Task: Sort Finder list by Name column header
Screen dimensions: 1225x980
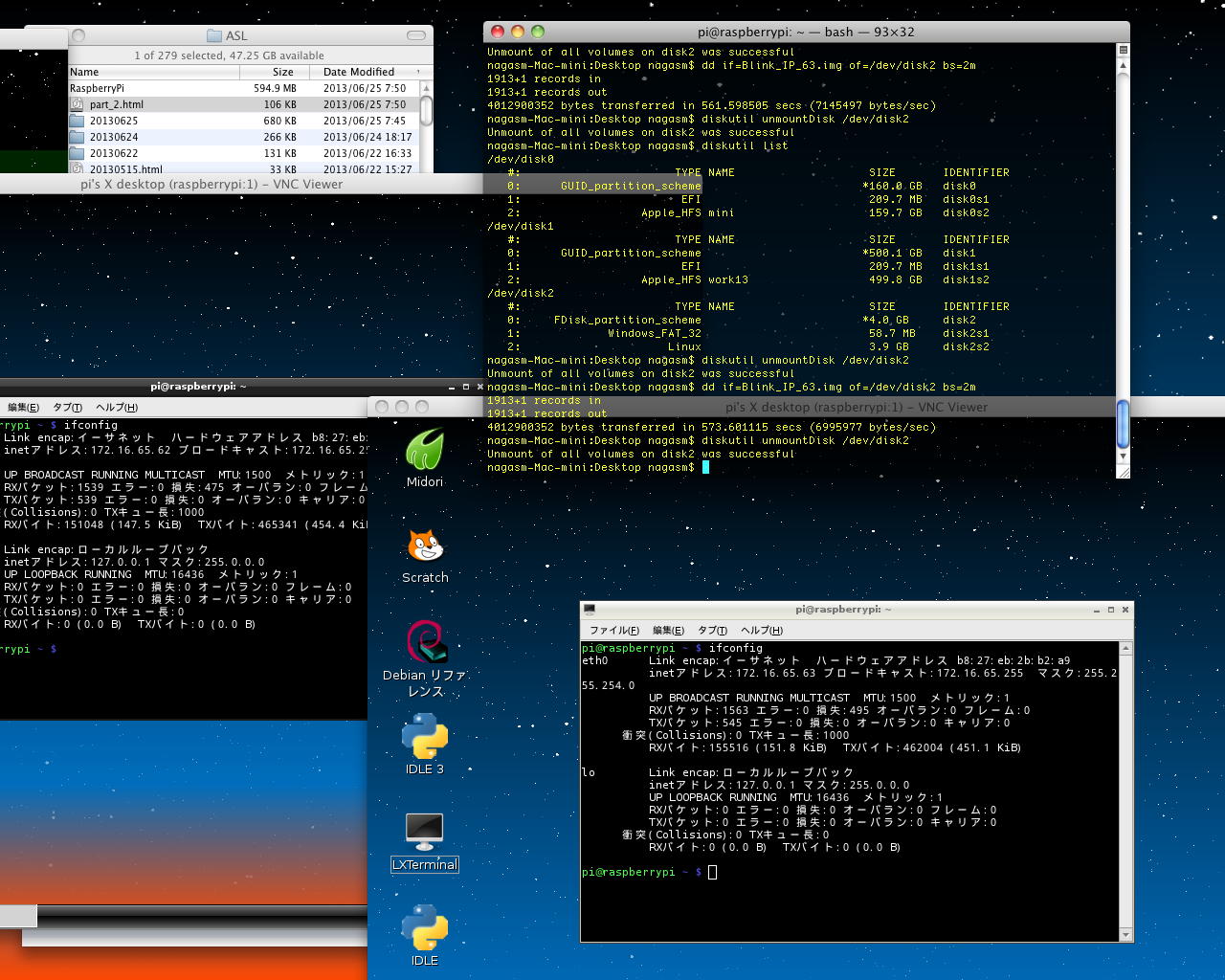Action: 84,73
